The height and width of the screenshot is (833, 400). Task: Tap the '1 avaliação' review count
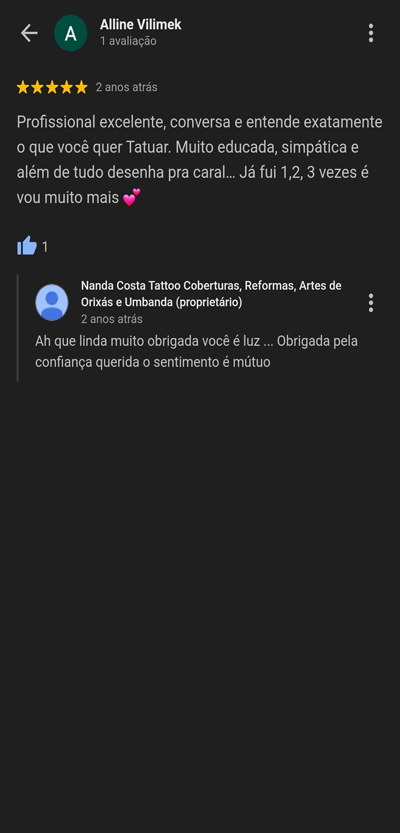pyautogui.click(x=128, y=41)
